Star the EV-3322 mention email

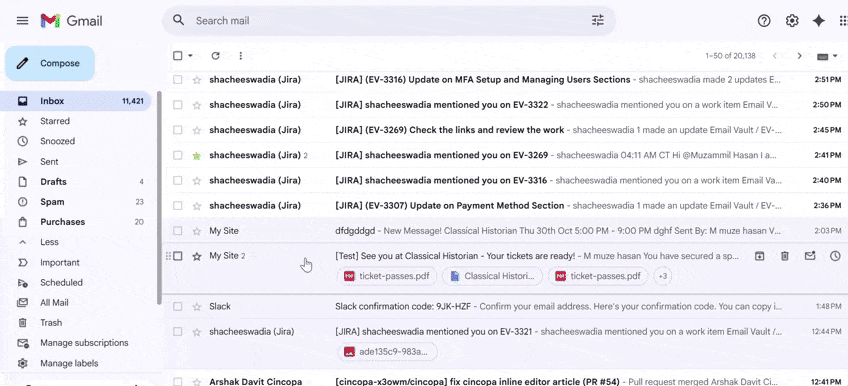[x=197, y=105]
